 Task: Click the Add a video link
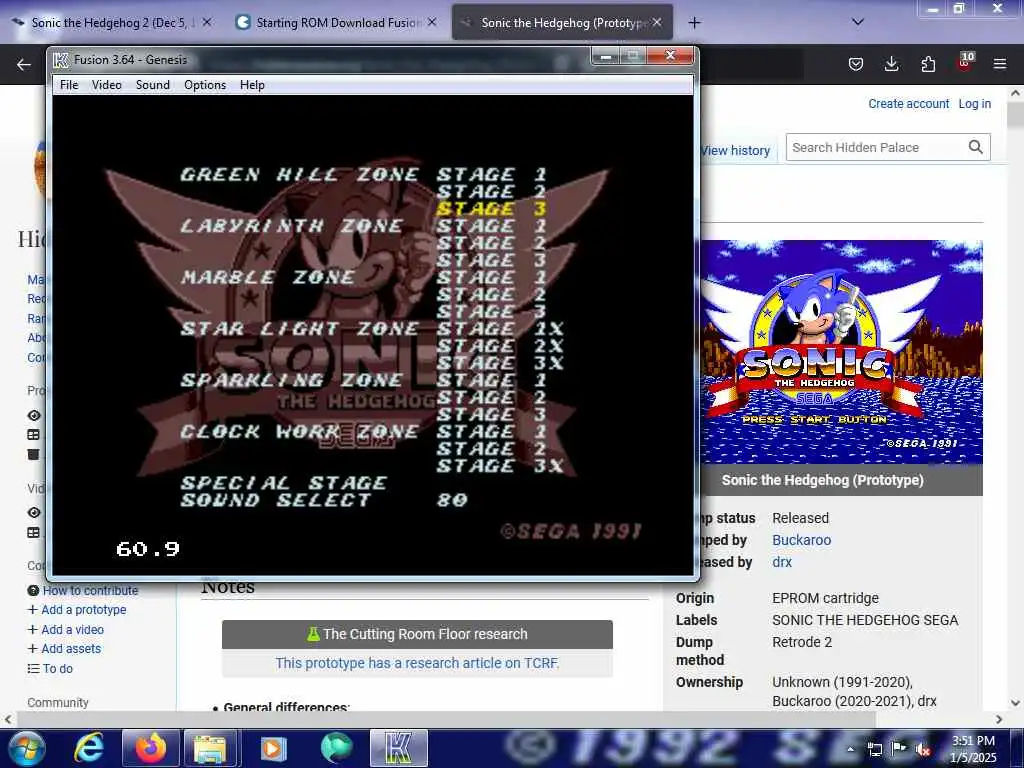click(x=72, y=630)
